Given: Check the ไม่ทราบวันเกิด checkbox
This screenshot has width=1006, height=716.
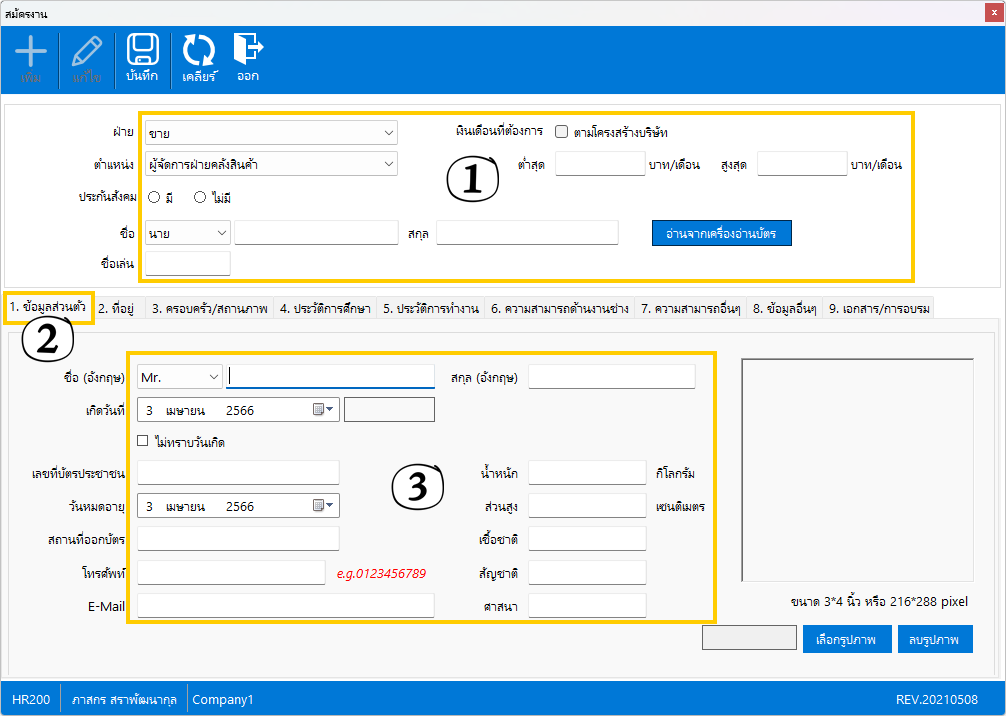Looking at the screenshot, I should [144, 441].
